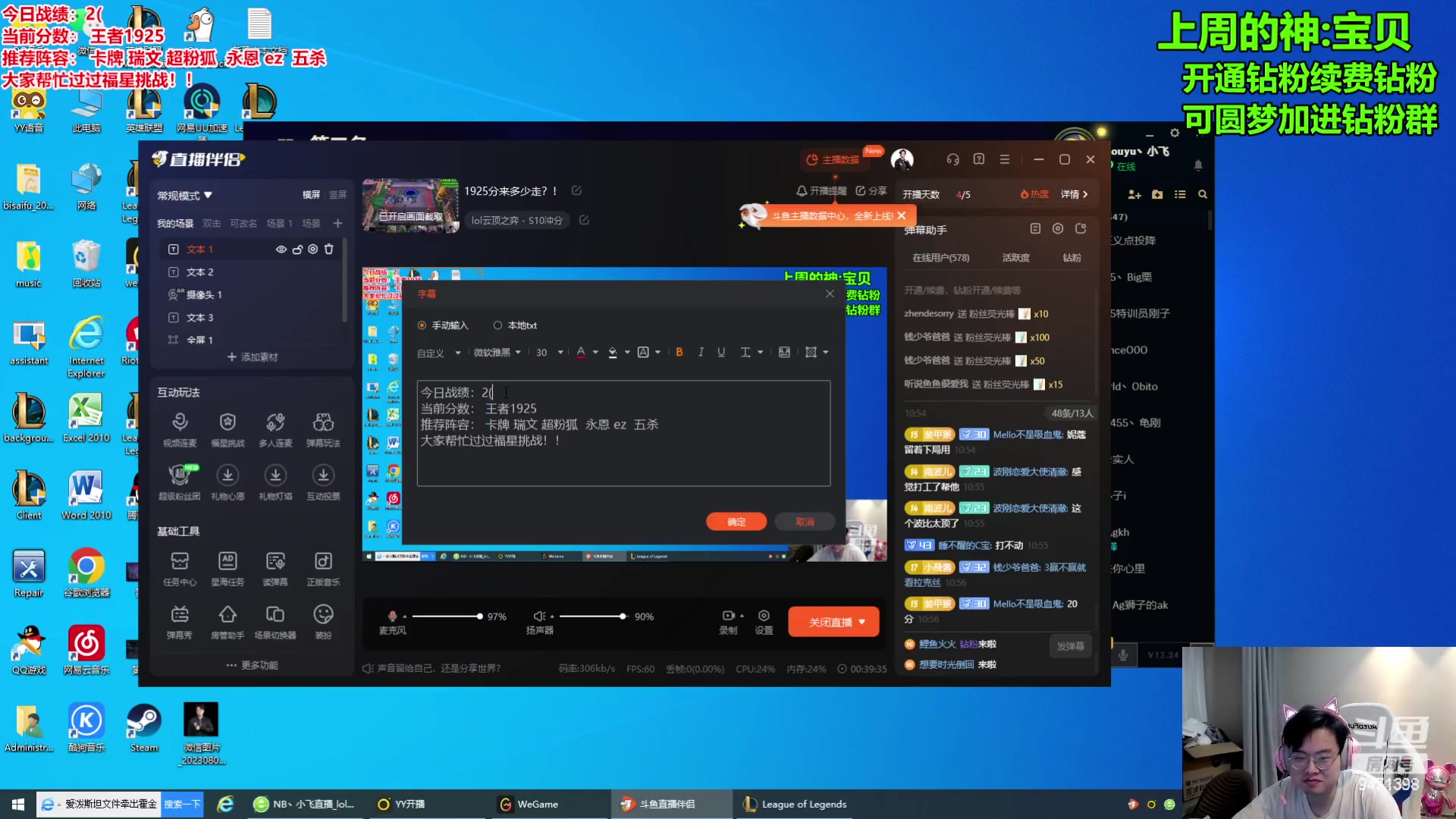Expand the 常规模式 mode dropdown

[184, 196]
